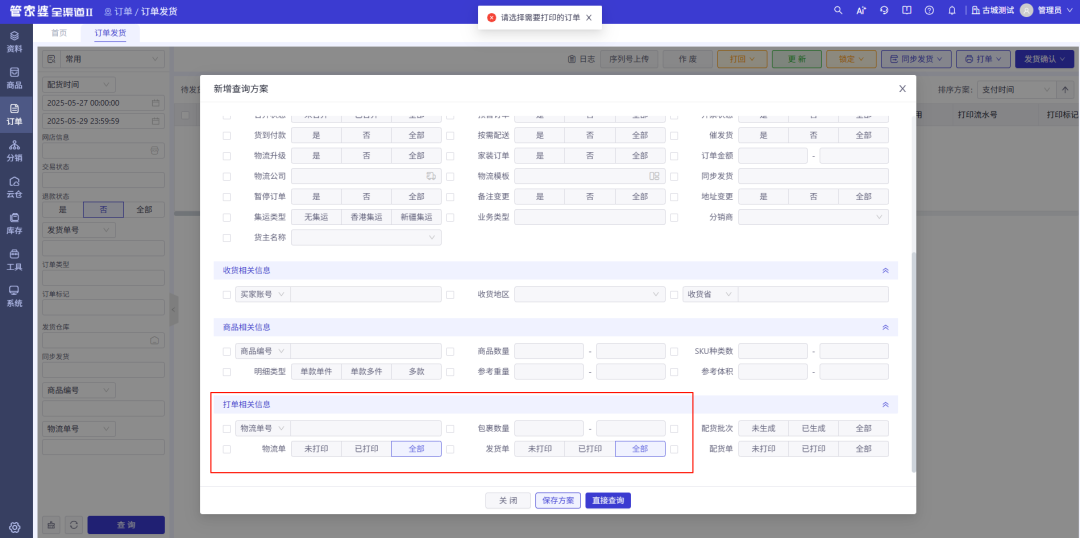Enable the checkbox next to 货到付款
Screen dimensions: 1080x538
click(x=227, y=135)
